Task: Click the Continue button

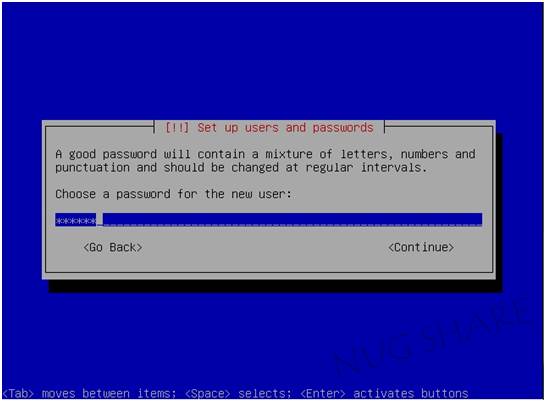Action: point(421,247)
